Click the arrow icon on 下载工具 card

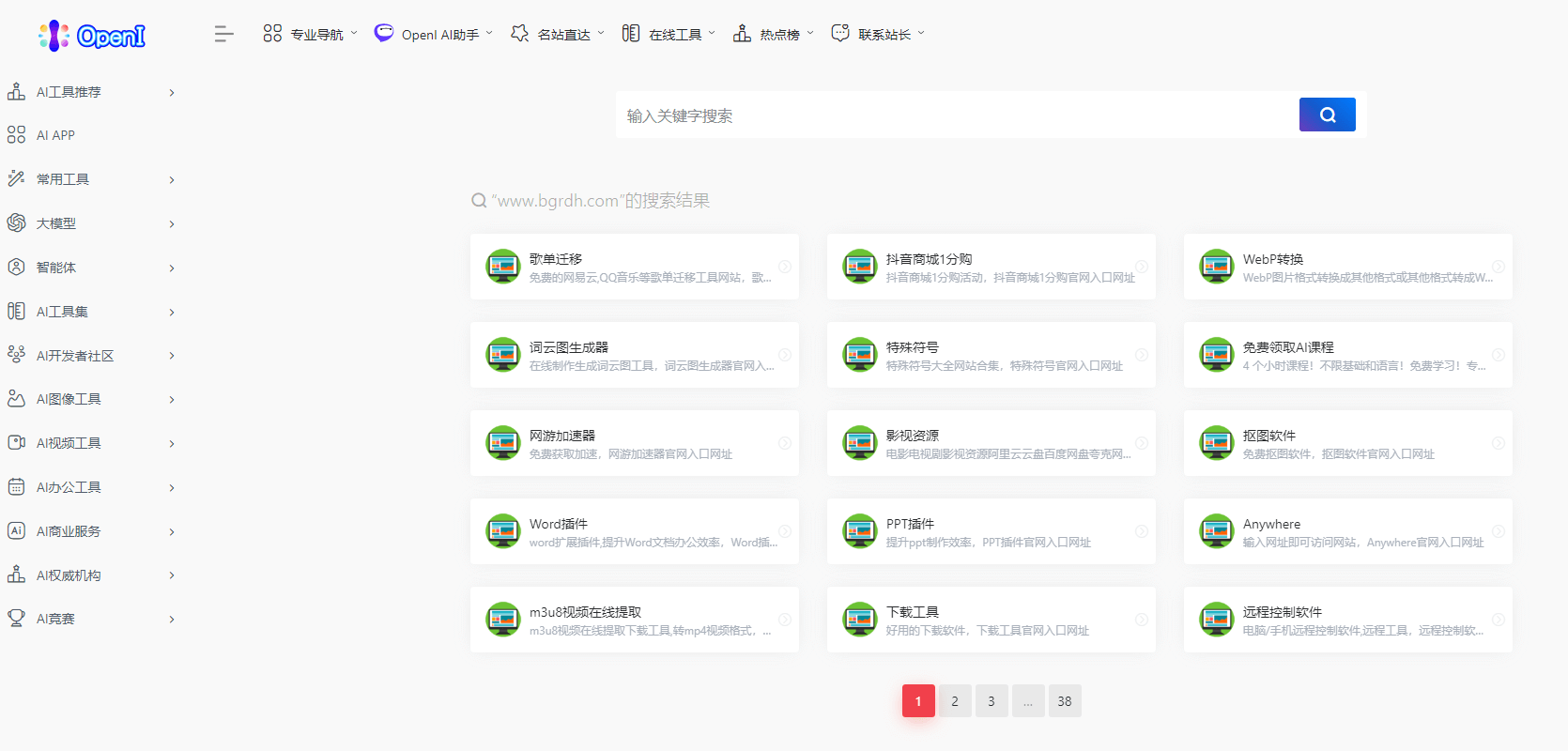1142,620
